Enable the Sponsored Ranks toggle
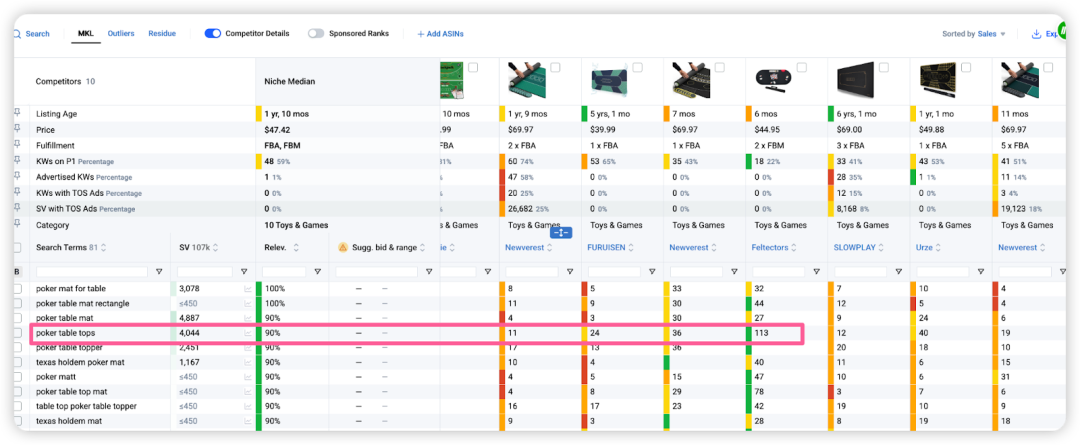1080x445 pixels. click(316, 33)
